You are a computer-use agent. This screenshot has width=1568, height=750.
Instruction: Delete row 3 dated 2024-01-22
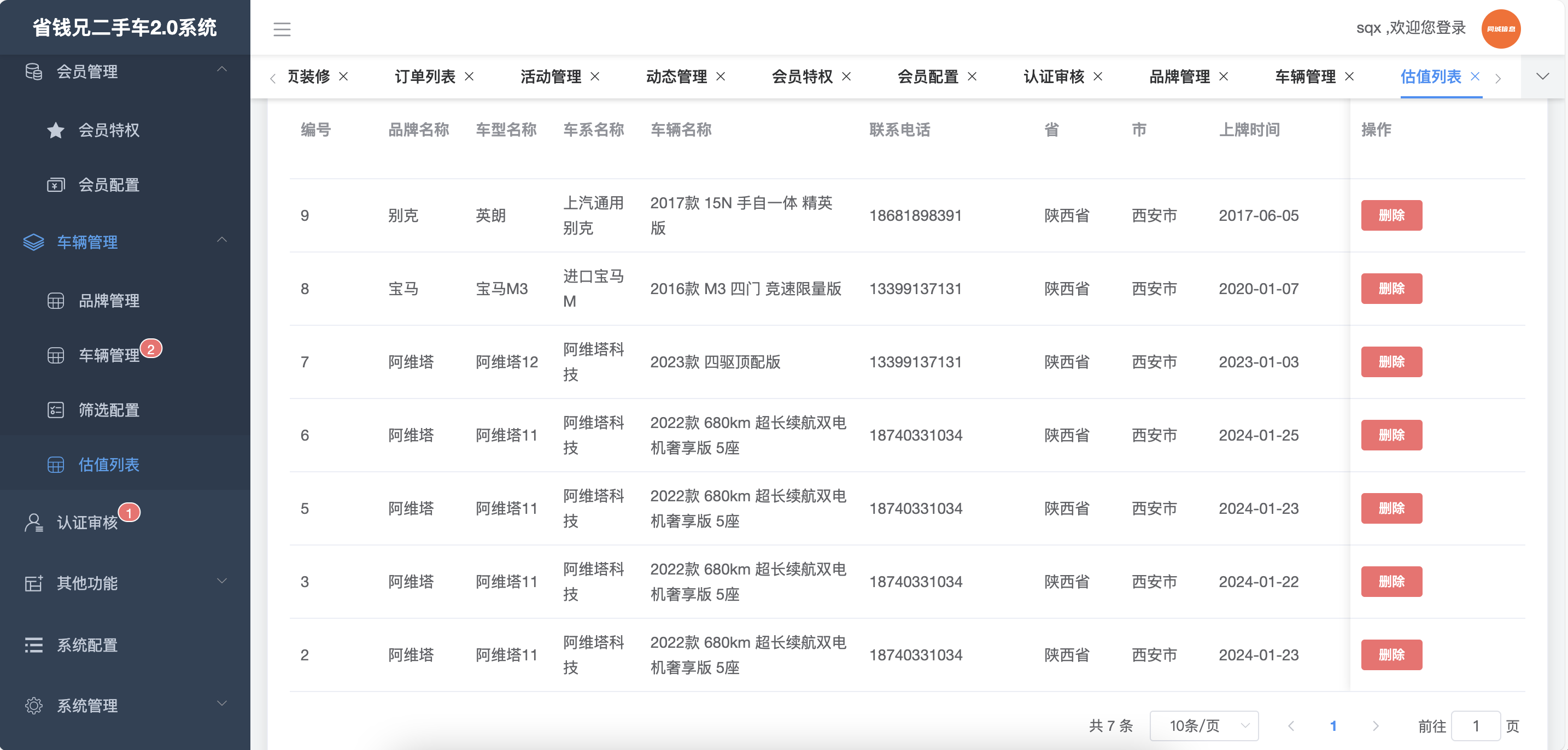(x=1391, y=582)
